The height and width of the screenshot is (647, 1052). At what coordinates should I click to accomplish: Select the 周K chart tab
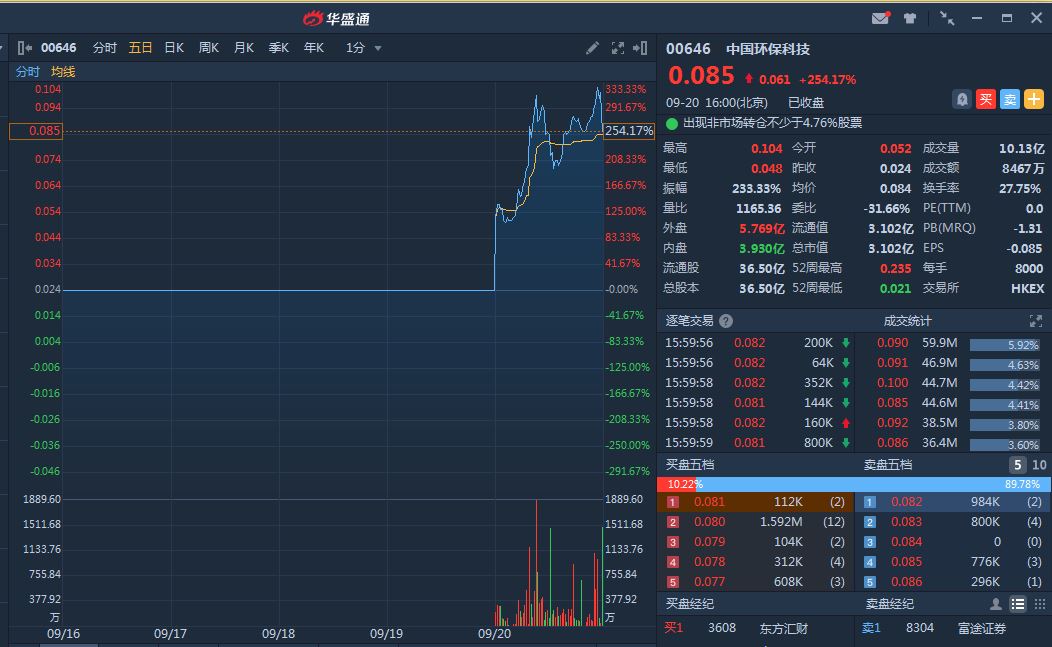pyautogui.click(x=208, y=48)
